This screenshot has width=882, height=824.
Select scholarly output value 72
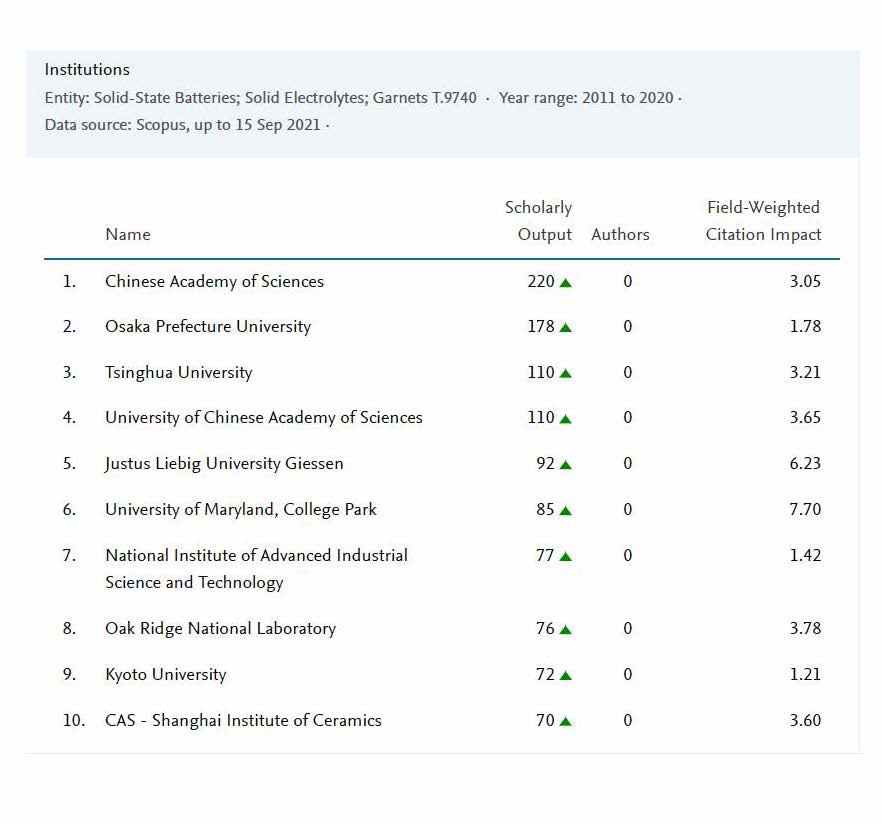[546, 674]
